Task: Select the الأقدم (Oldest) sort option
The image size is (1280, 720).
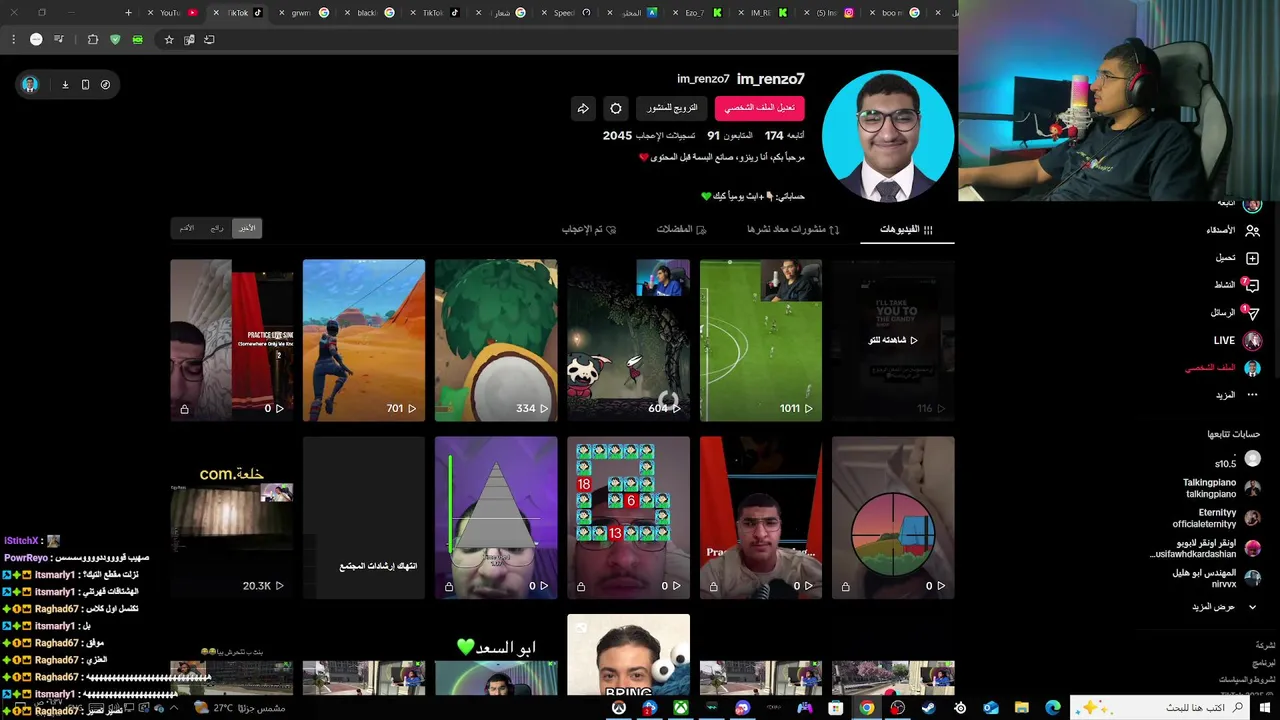Action: [187, 228]
